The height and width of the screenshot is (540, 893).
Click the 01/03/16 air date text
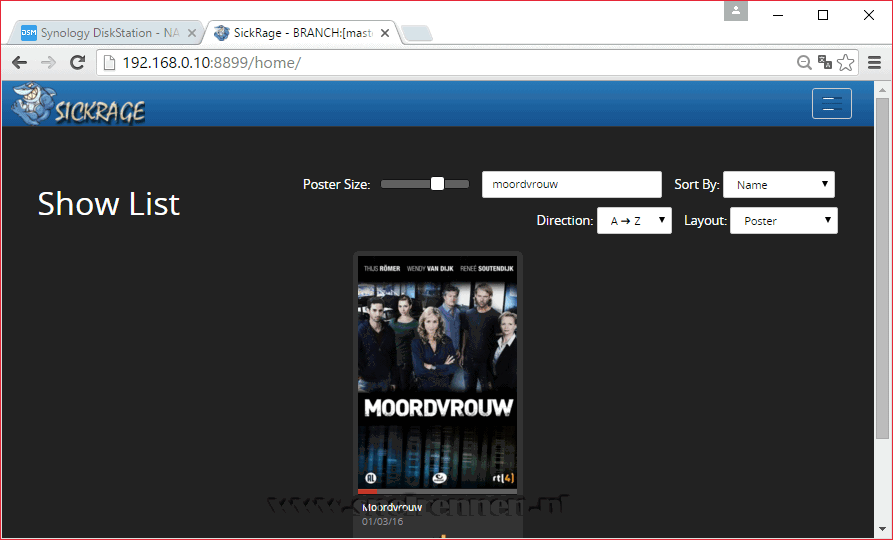click(x=382, y=521)
